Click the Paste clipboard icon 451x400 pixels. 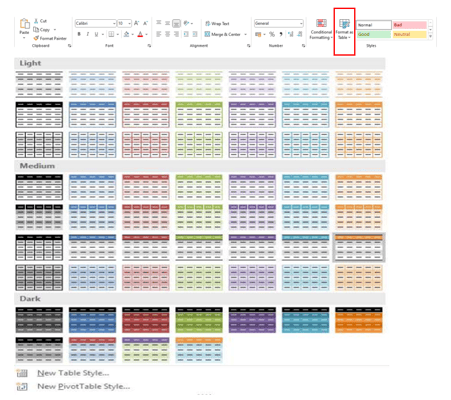coord(24,24)
